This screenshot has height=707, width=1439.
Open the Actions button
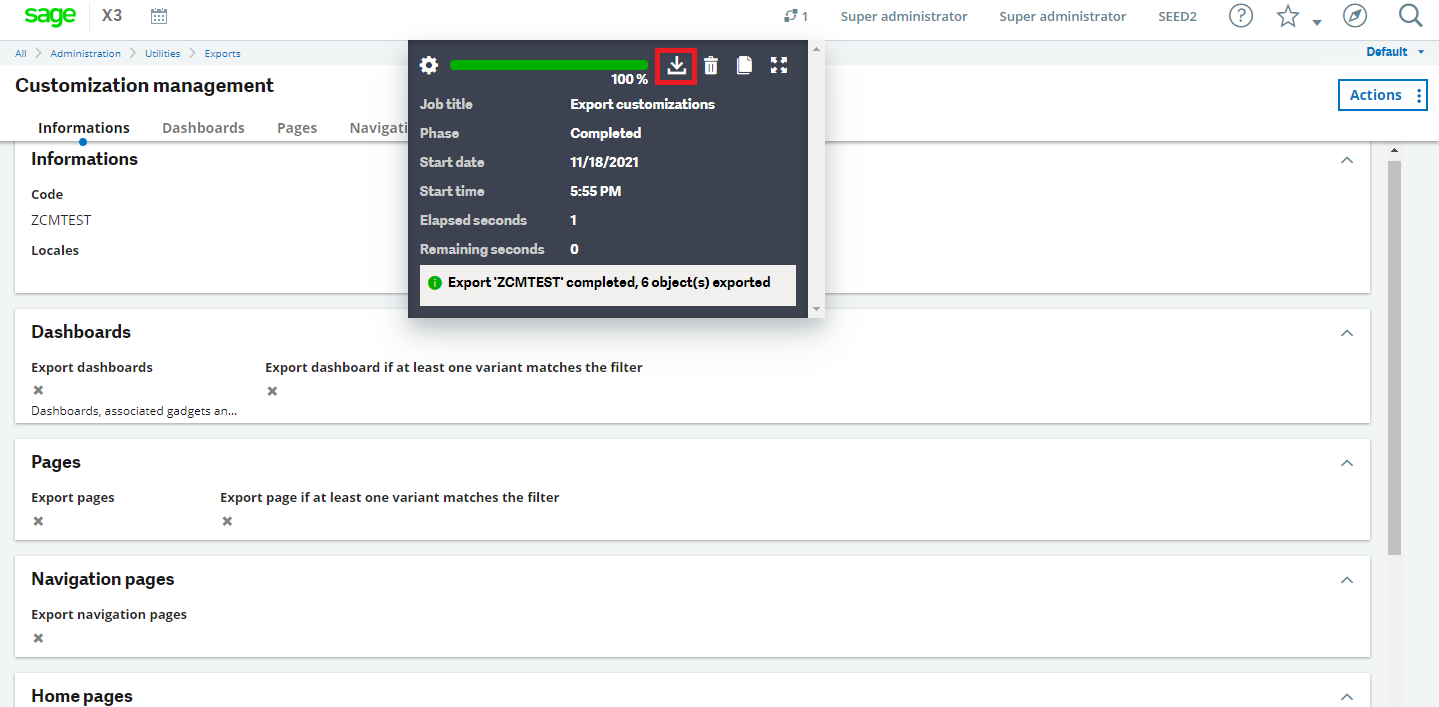click(x=1381, y=94)
